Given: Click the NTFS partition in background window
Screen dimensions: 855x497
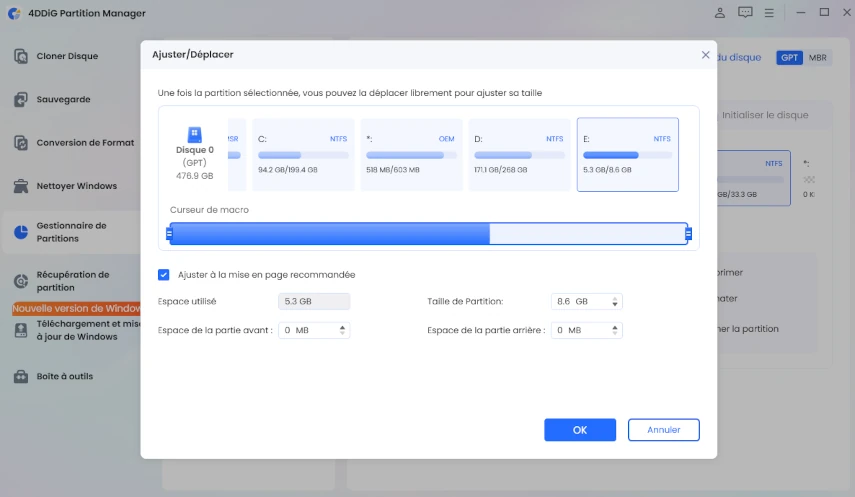Looking at the screenshot, I should point(754,178).
